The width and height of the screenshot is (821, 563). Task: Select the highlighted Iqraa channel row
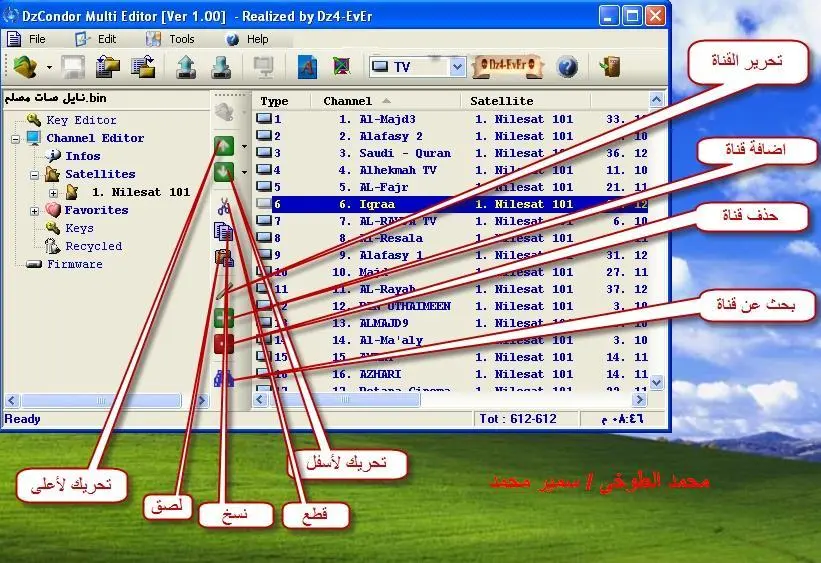pos(451,204)
